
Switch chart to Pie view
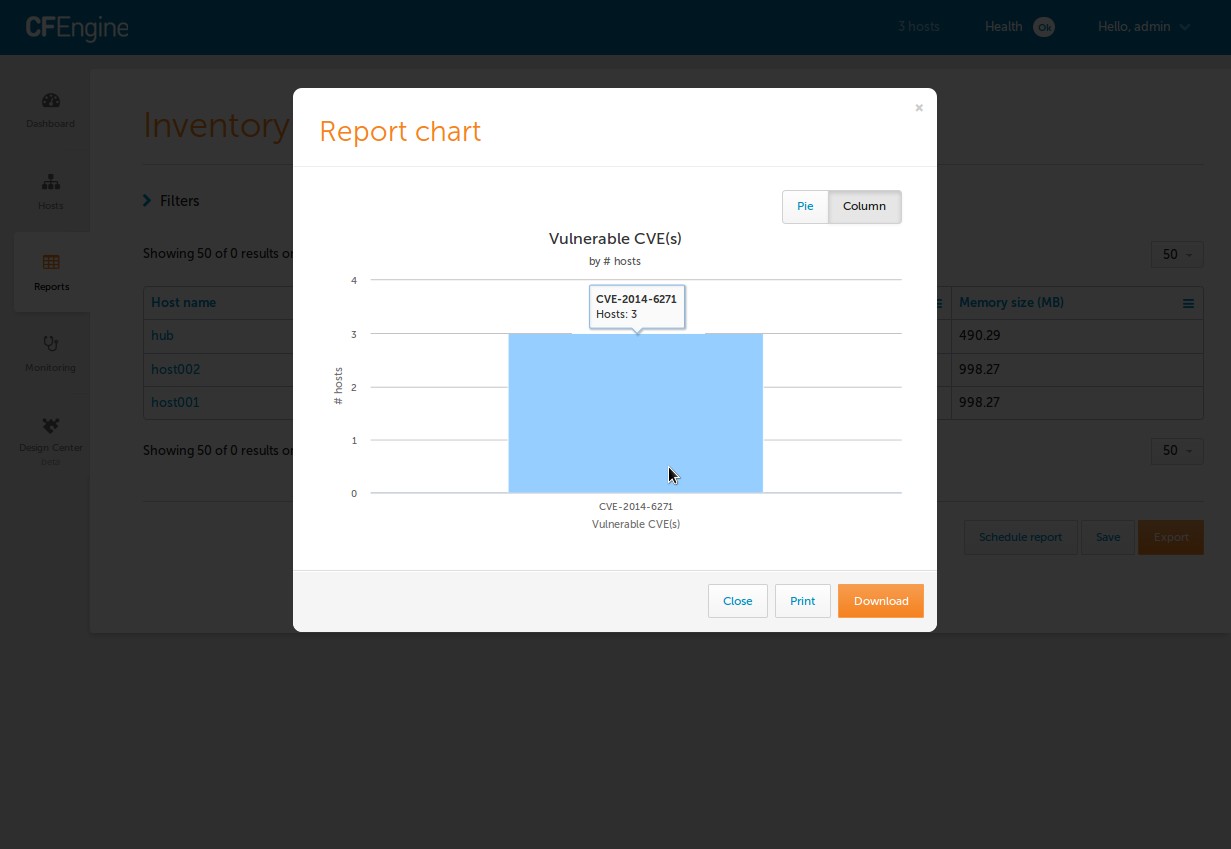coord(805,206)
